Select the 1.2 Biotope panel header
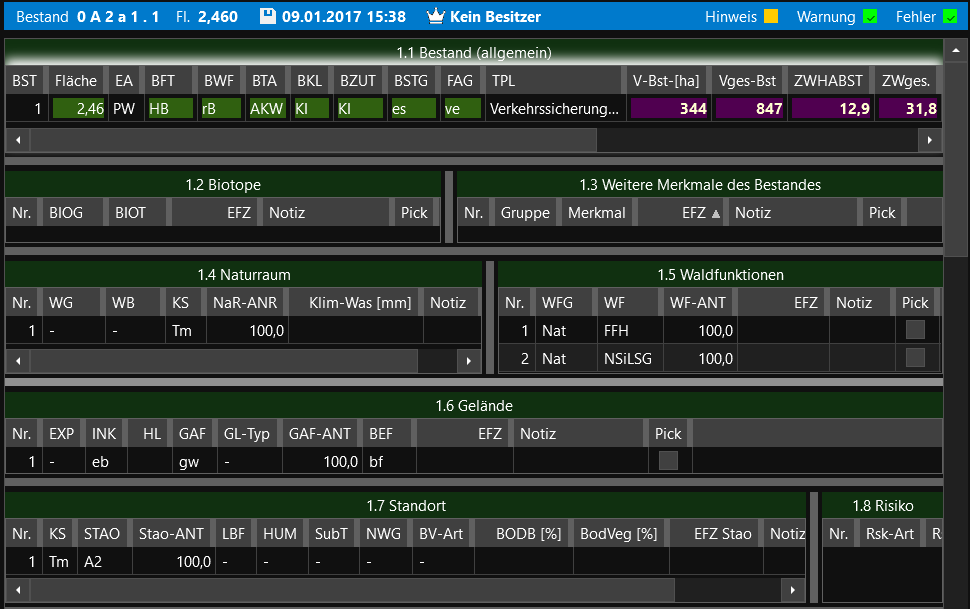970x609 pixels. pos(223,184)
